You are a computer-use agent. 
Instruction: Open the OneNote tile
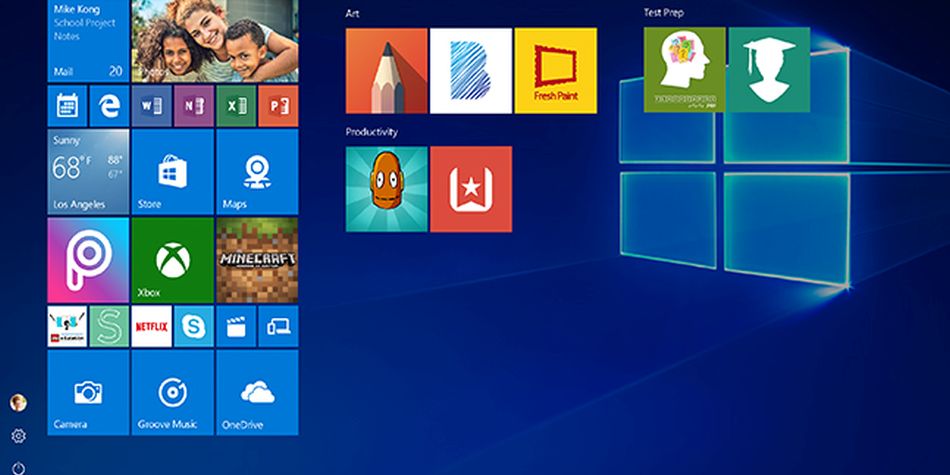194,106
